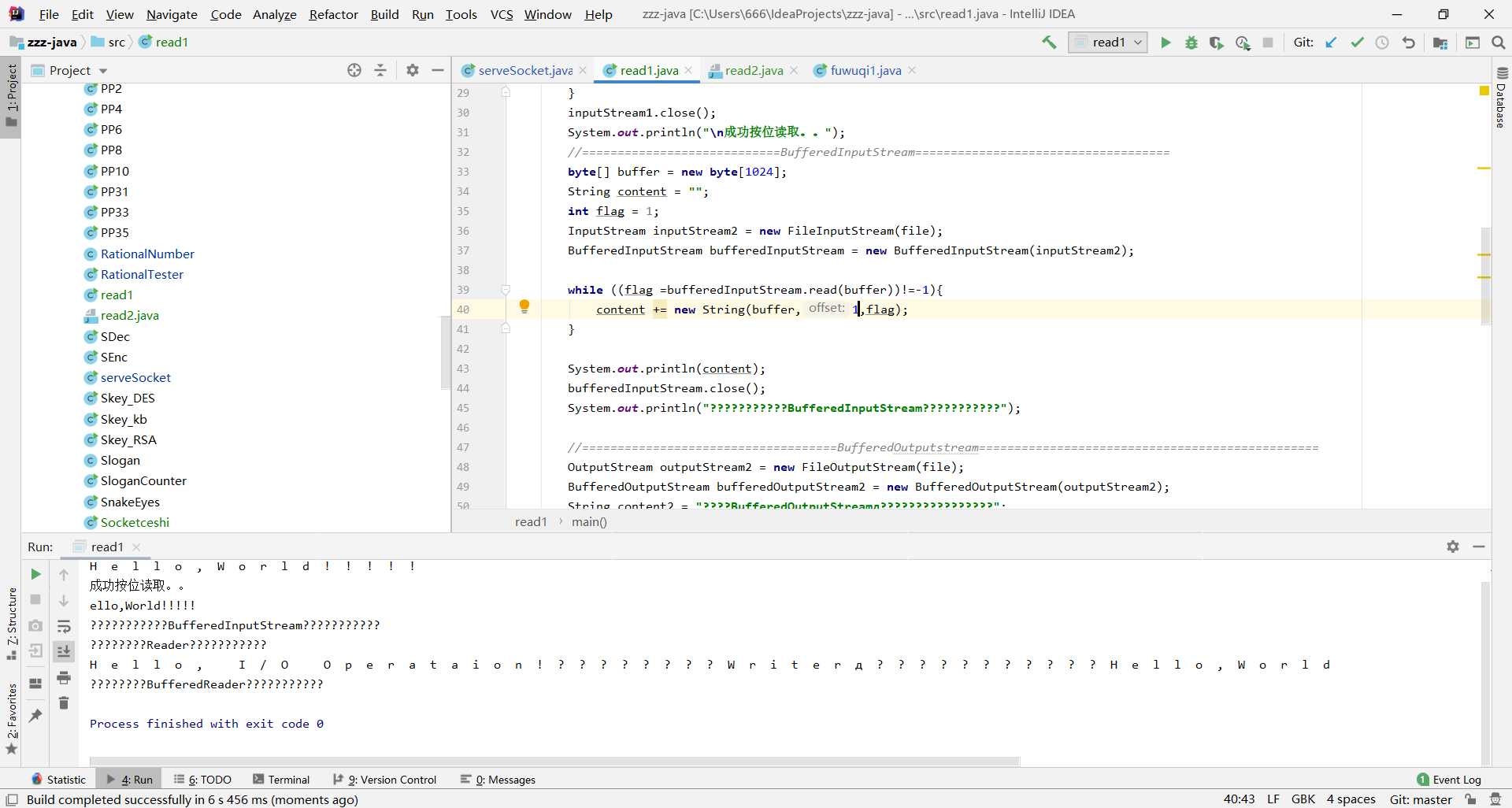The width and height of the screenshot is (1512, 808).
Task: Select serveSocket class in project tree
Action: (x=135, y=377)
